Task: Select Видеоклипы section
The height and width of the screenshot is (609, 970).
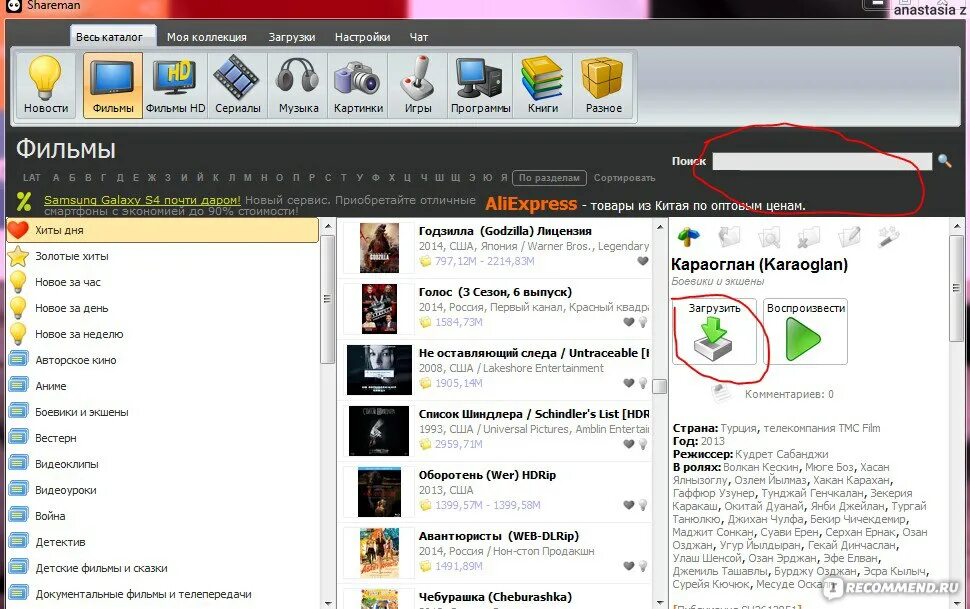Action: pos(163,464)
